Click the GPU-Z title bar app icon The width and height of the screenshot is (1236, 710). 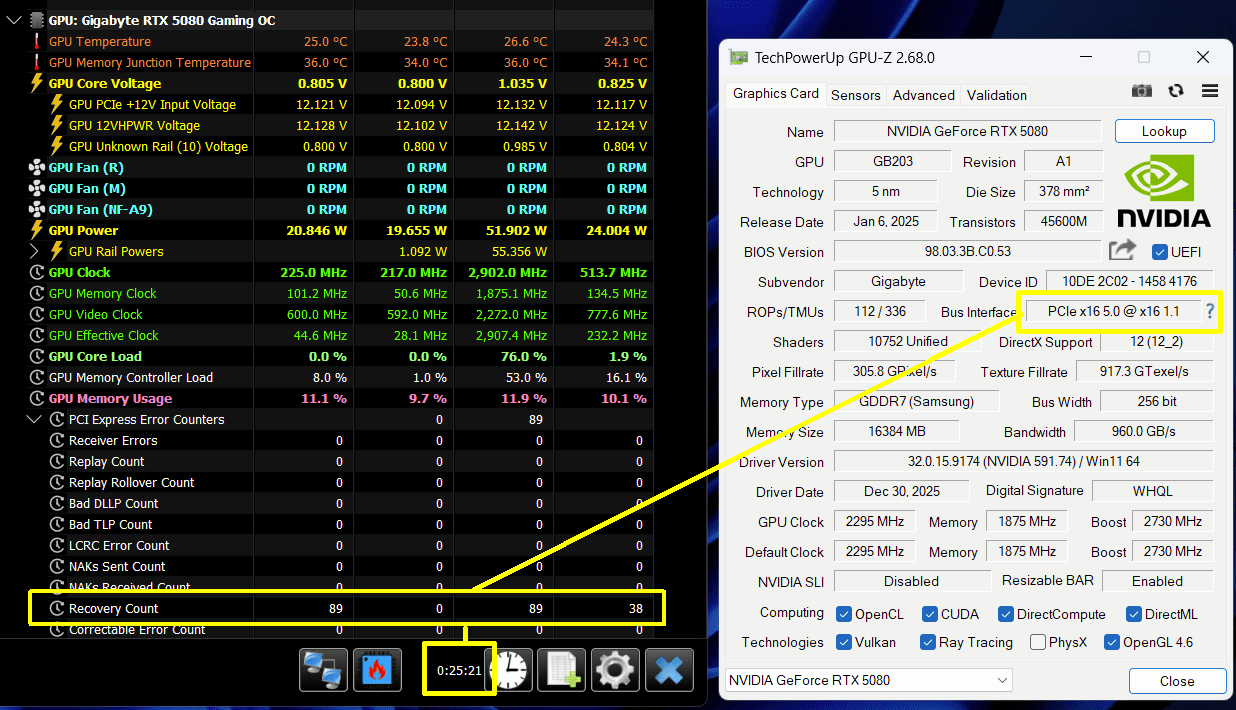[738, 57]
